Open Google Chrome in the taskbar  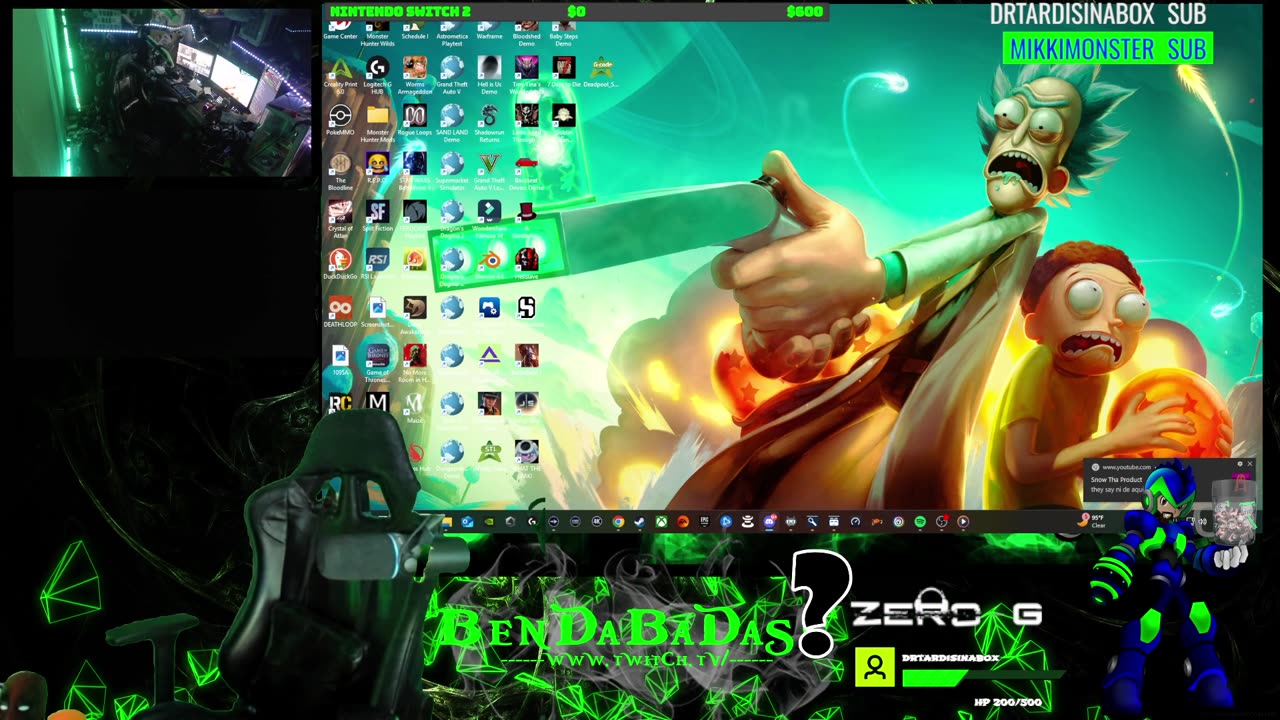(618, 521)
